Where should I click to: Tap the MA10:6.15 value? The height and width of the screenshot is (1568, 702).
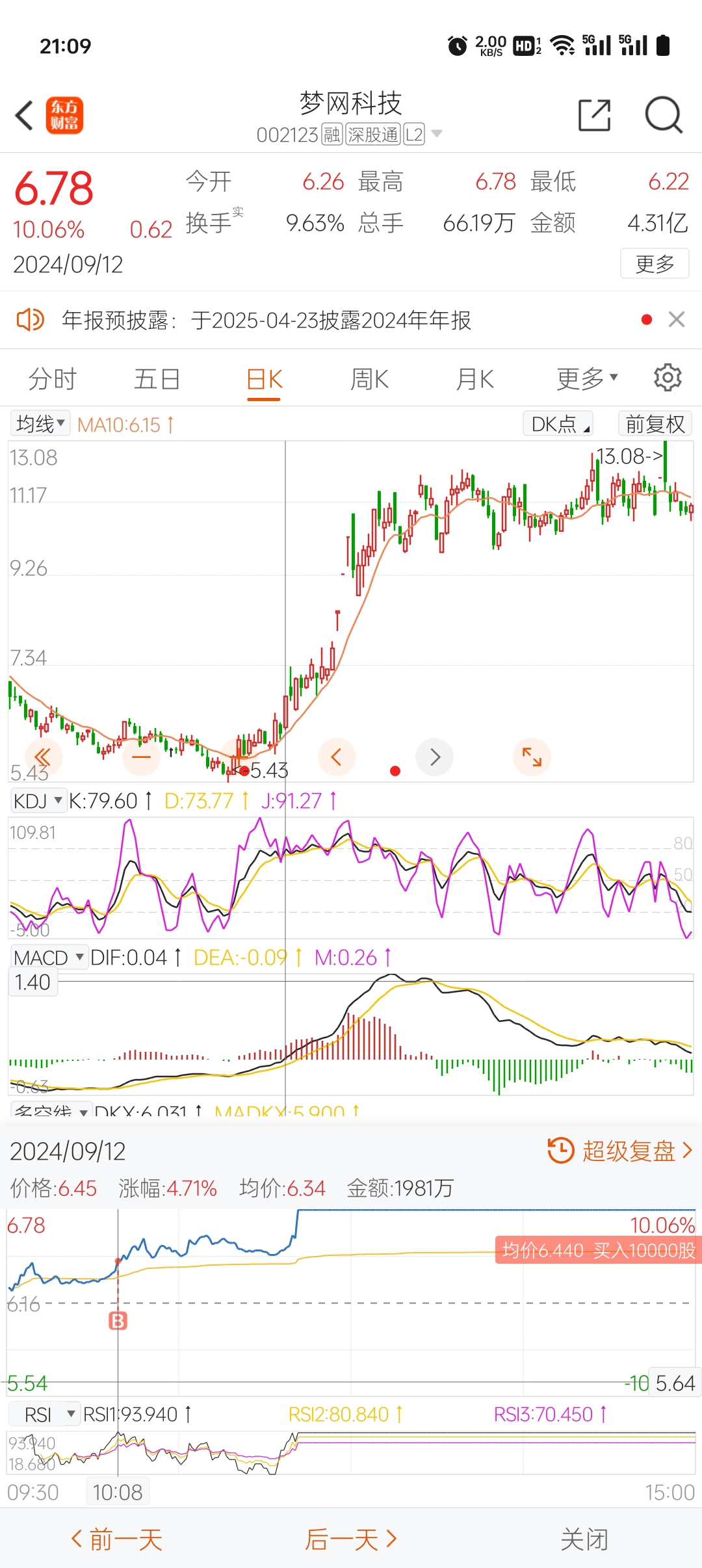pos(125,425)
